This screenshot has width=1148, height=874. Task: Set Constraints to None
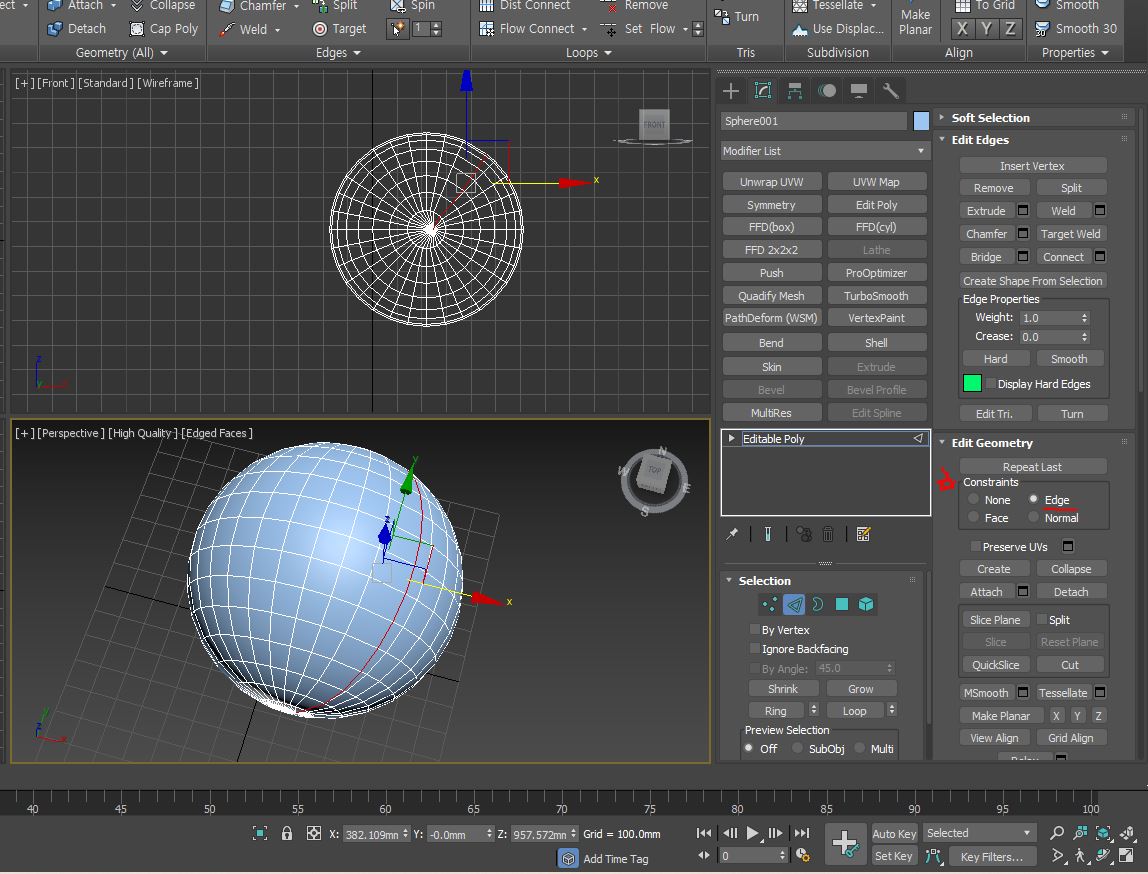(973, 499)
